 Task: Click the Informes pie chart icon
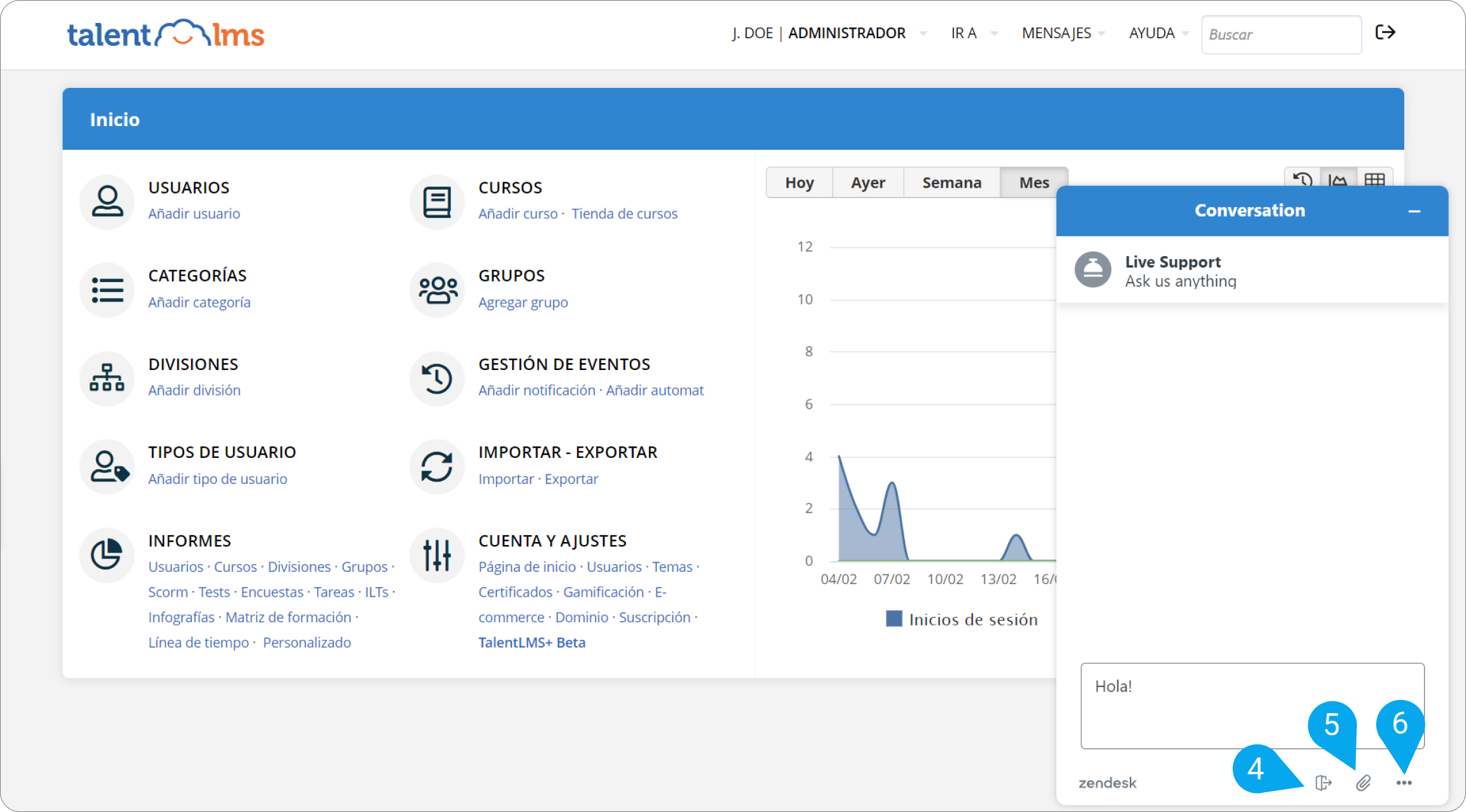(107, 554)
